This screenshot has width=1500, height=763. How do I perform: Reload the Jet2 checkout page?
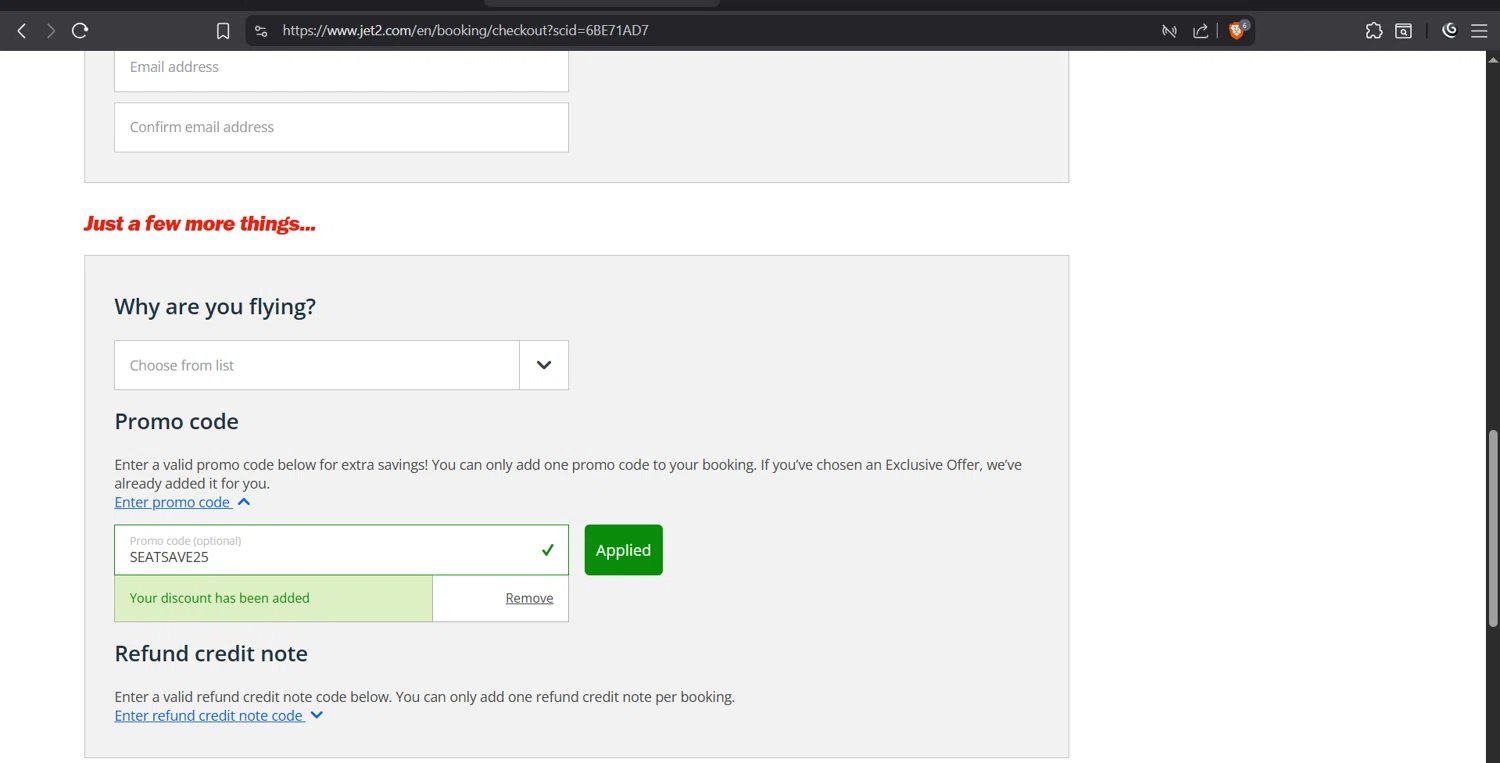(80, 31)
